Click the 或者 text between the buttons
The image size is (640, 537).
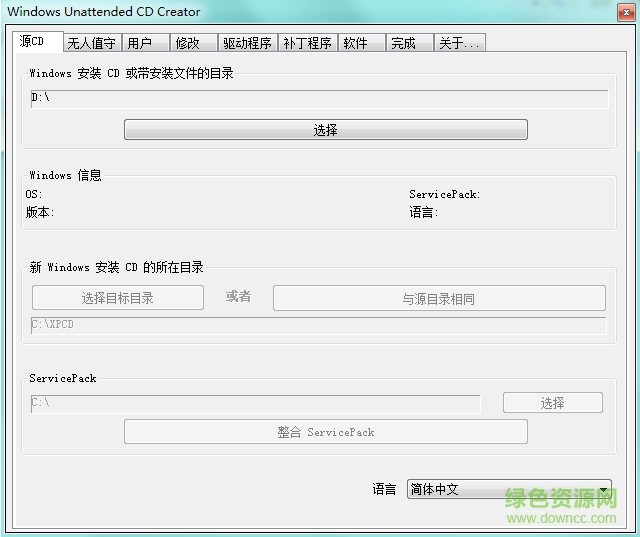tap(238, 297)
